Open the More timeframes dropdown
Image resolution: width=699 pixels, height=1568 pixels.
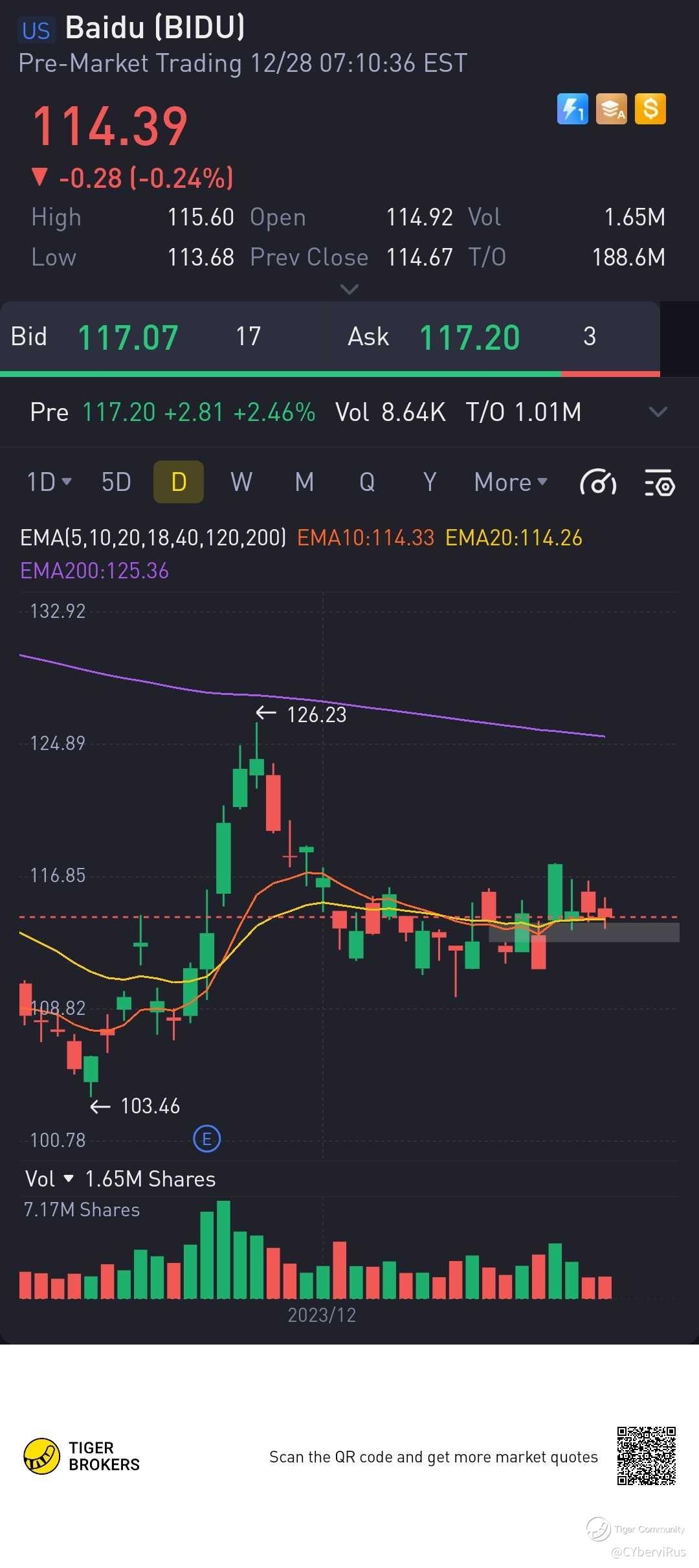[511, 483]
